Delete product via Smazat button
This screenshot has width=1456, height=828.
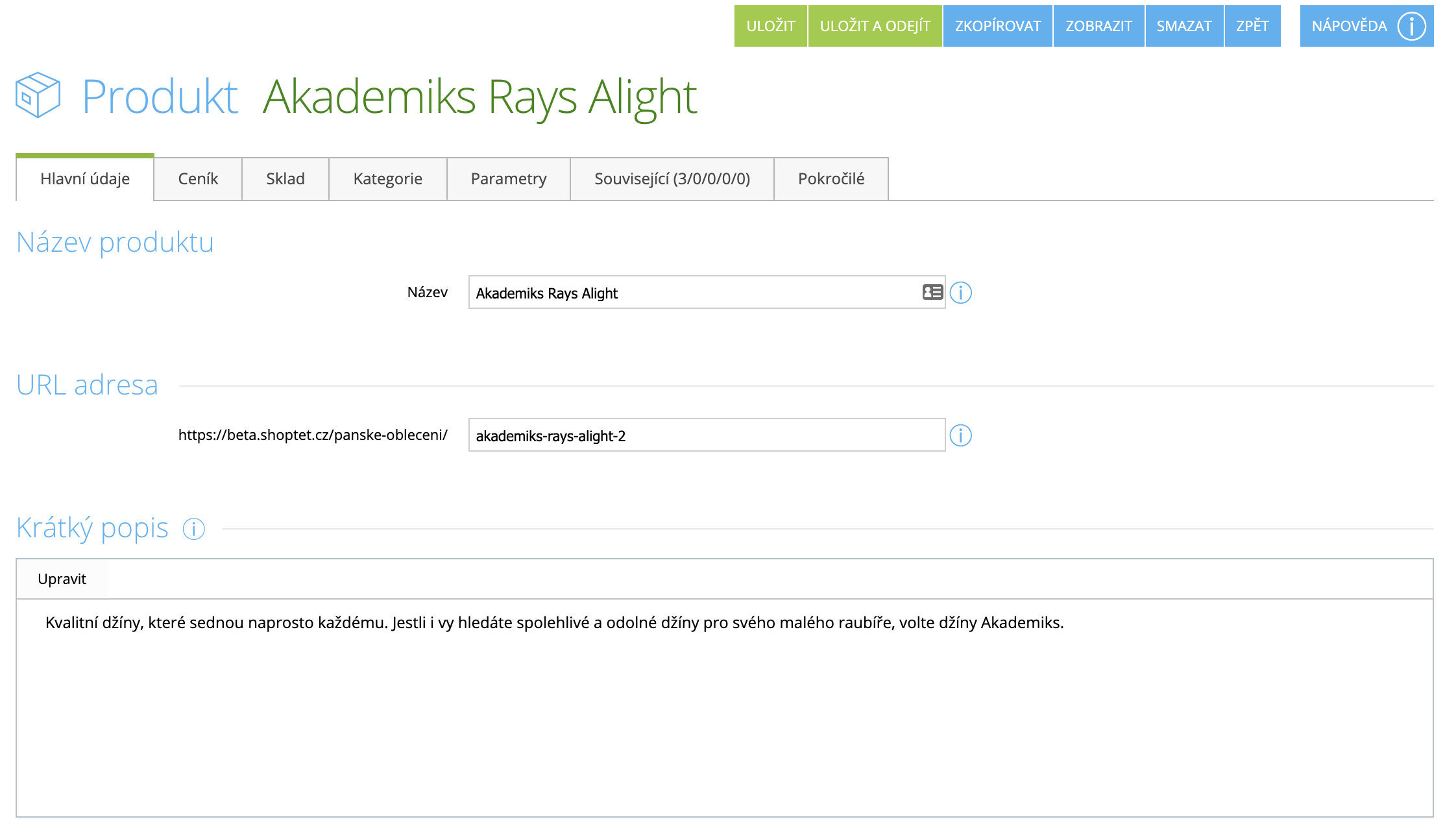click(x=1184, y=26)
